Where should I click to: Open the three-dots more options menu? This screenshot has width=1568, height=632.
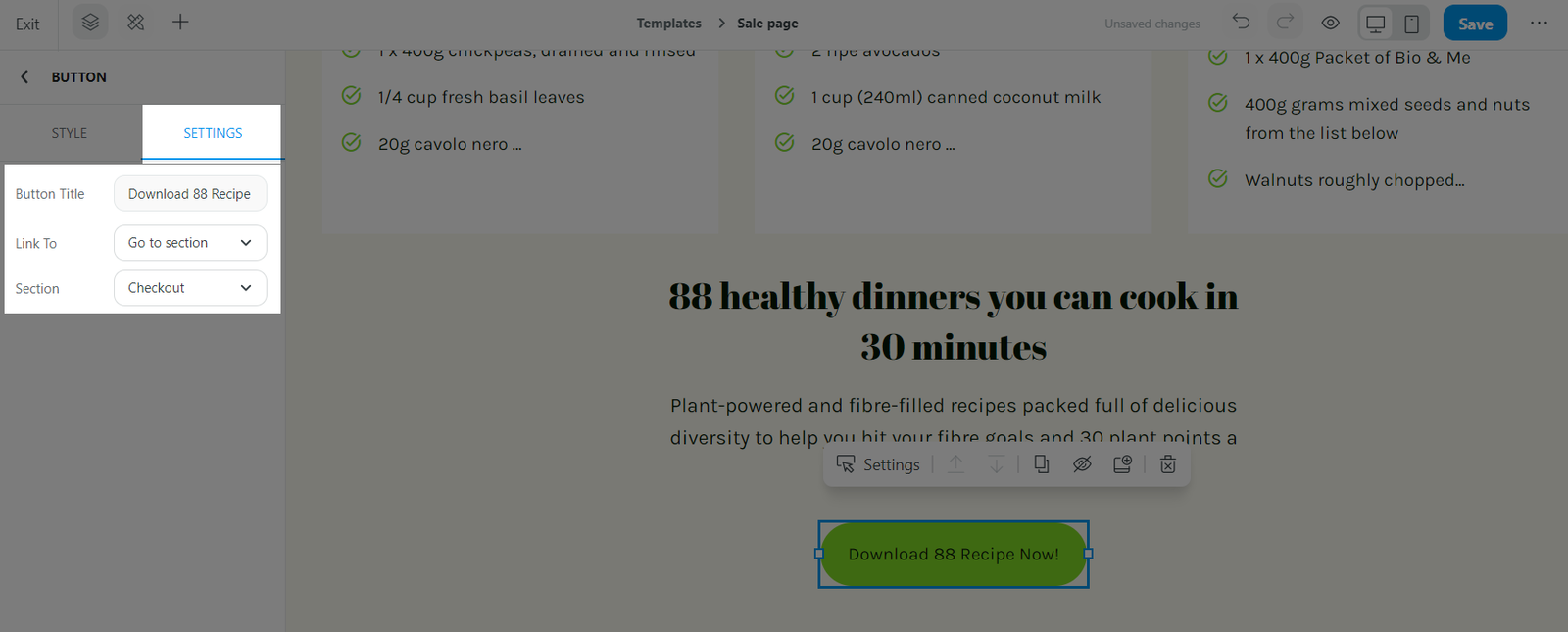click(1539, 23)
